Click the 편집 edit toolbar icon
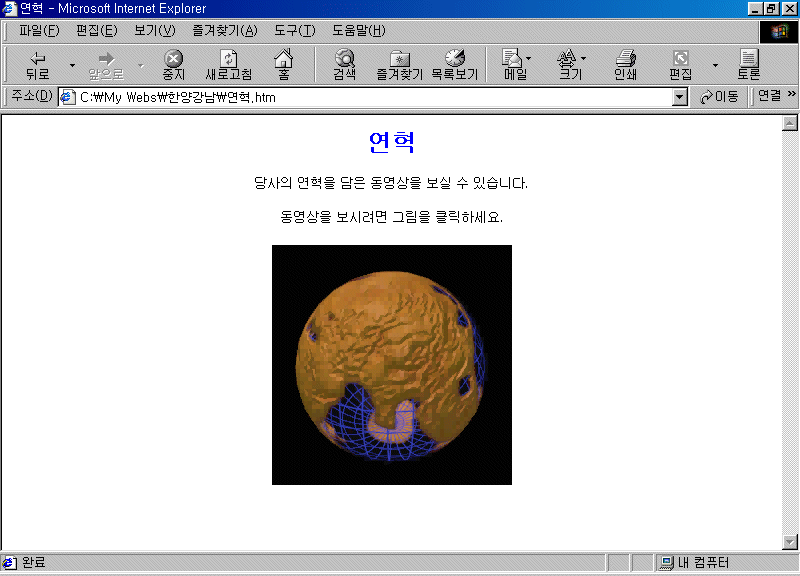800x576 pixels. pyautogui.click(x=681, y=58)
